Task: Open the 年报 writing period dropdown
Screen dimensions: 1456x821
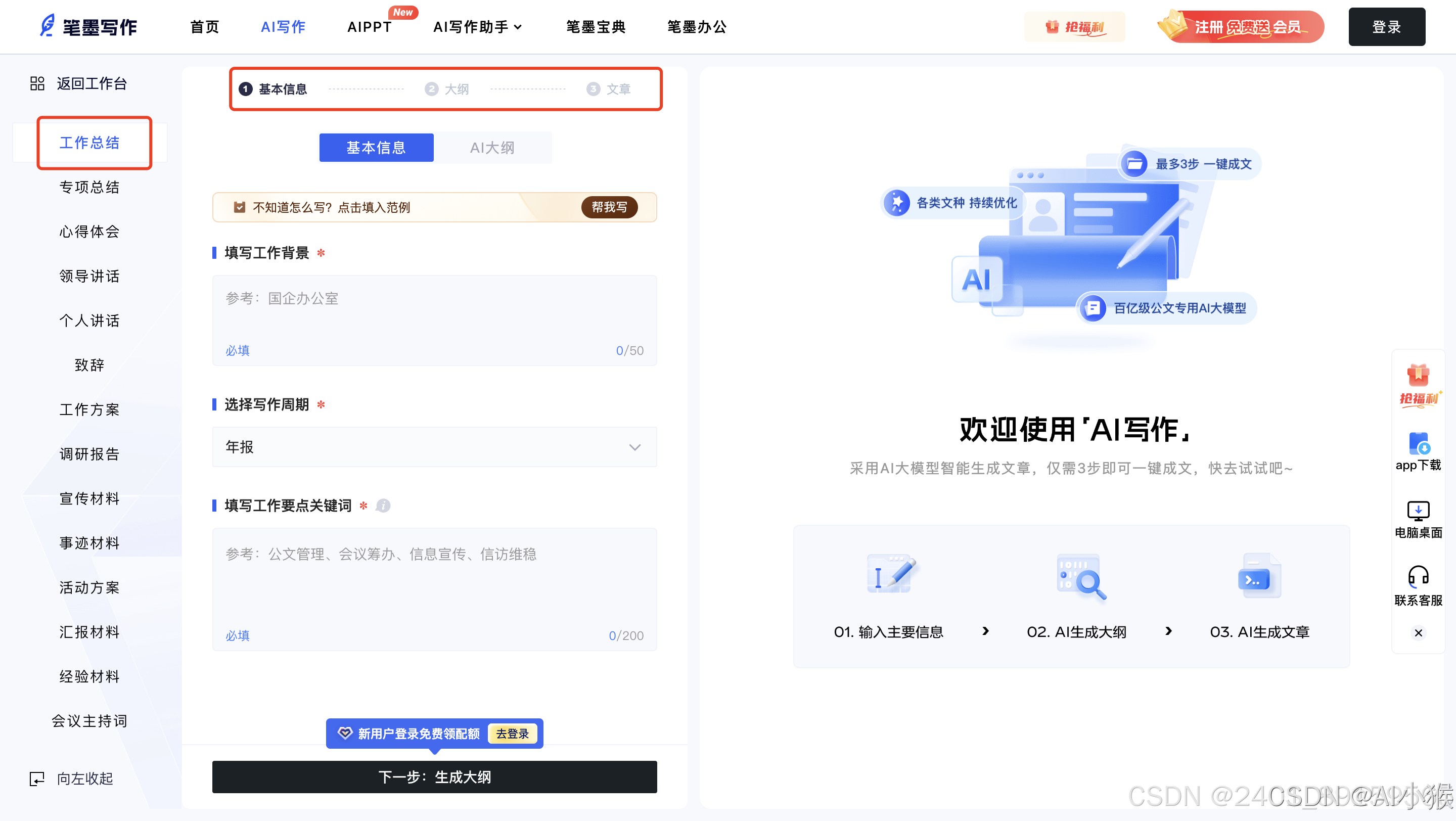Action: tap(434, 447)
